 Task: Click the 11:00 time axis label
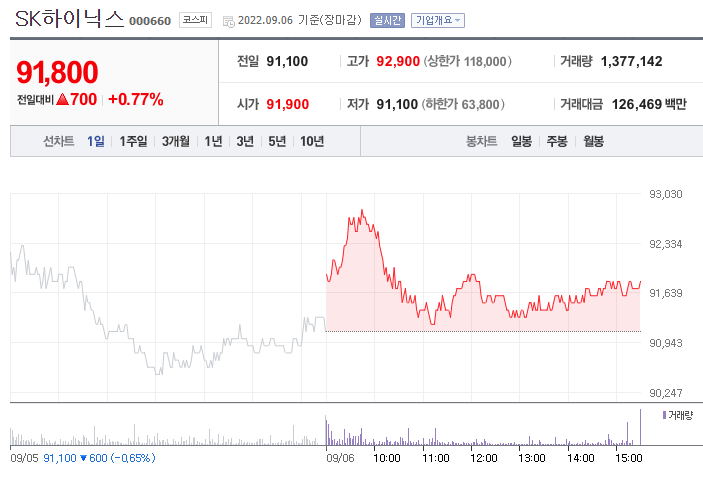[436, 458]
